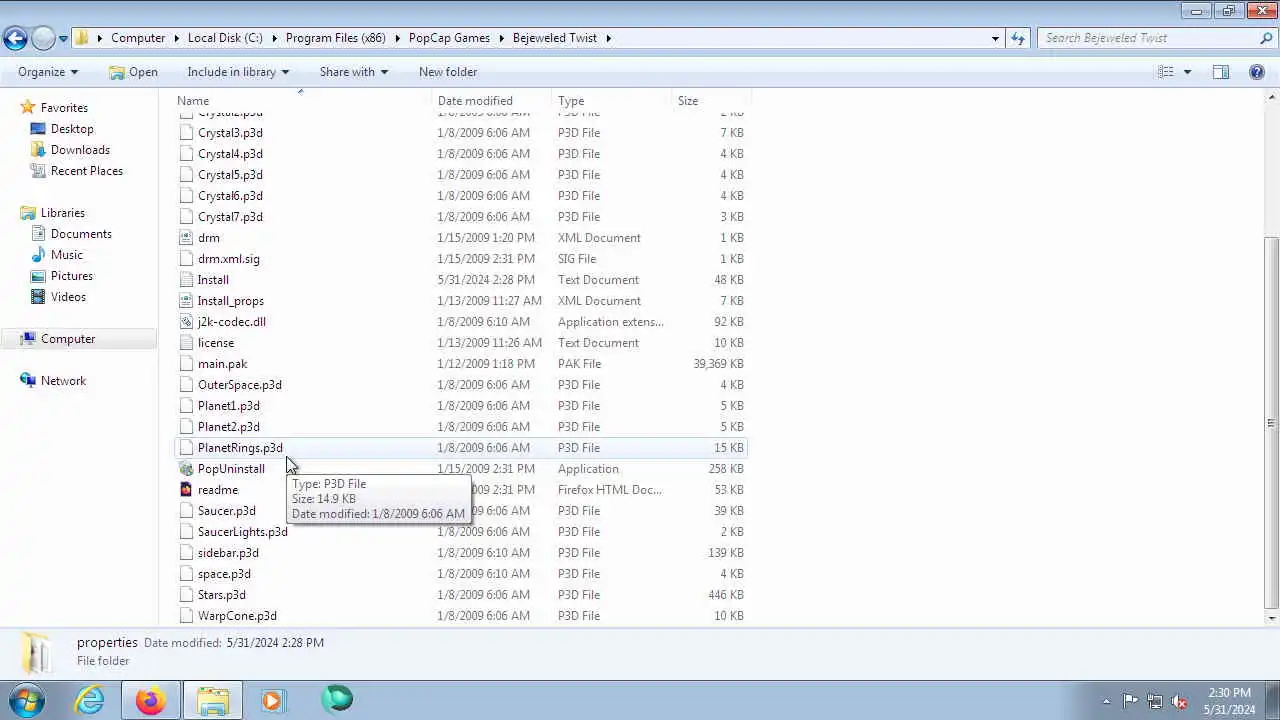Click the Refresh button beside address bar
1280x720 pixels.
1018,38
